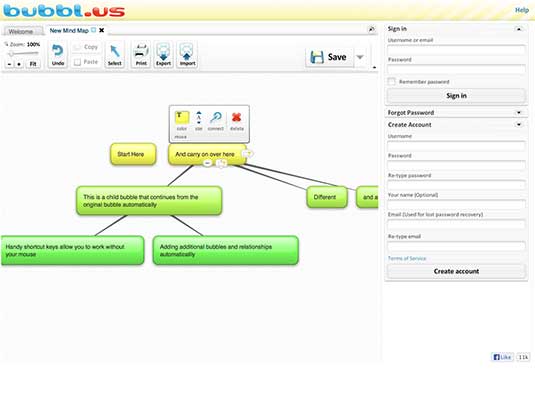Click the sign-in Password field
The image size is (535, 400).
[x=456, y=69]
